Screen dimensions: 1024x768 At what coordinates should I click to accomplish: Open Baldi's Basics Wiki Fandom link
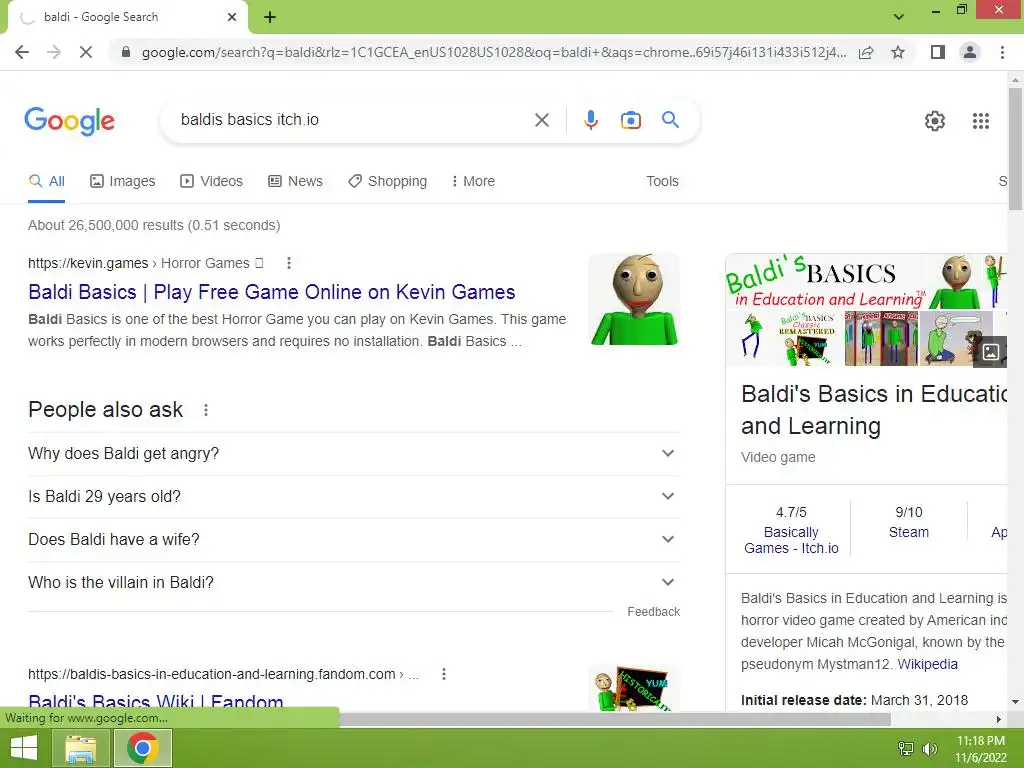(x=156, y=703)
